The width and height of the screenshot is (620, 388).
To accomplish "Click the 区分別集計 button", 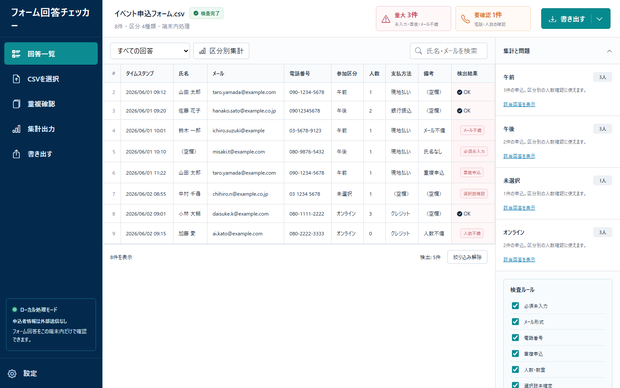I will point(221,51).
